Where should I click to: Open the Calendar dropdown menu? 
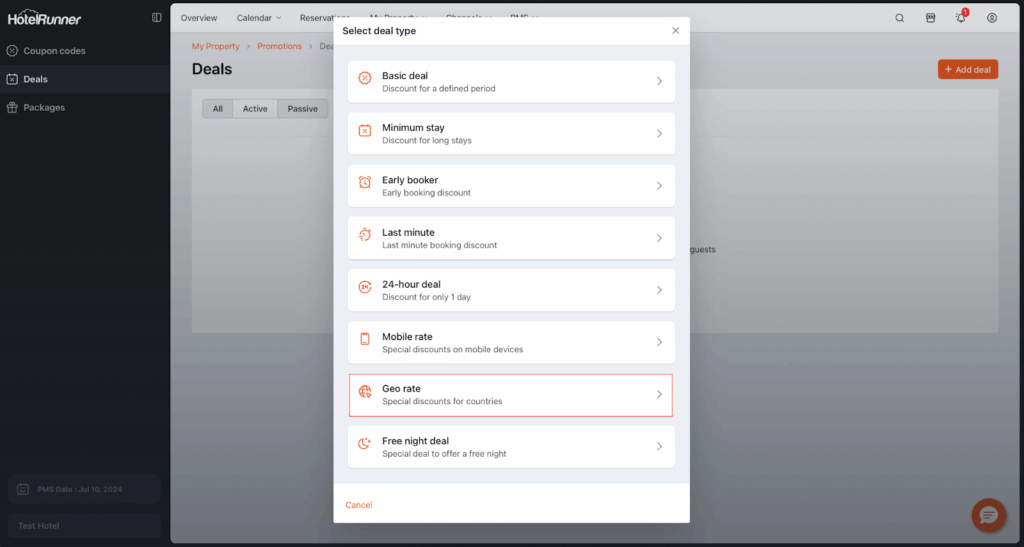(x=258, y=18)
